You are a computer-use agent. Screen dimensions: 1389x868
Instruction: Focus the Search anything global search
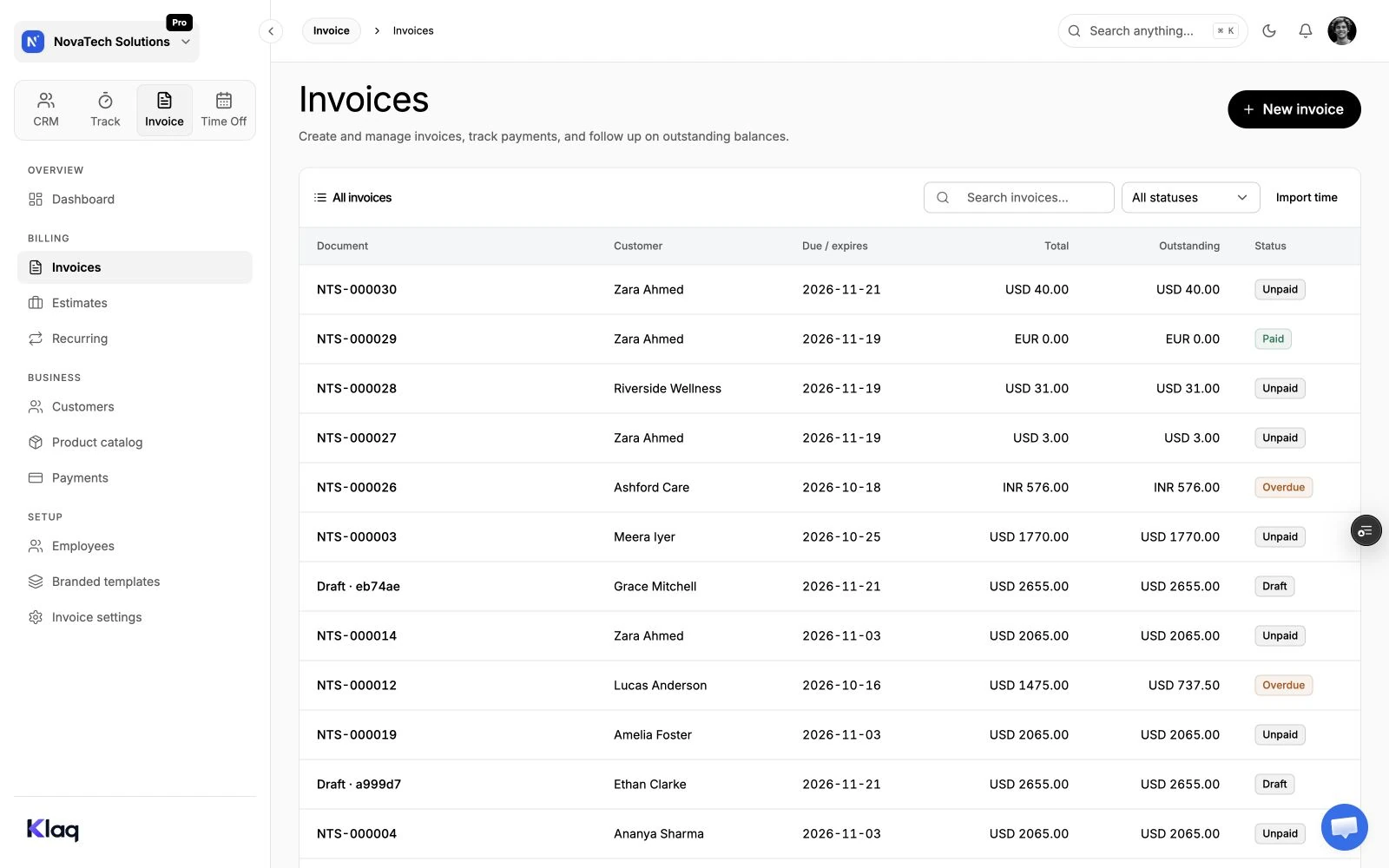[x=1152, y=31]
